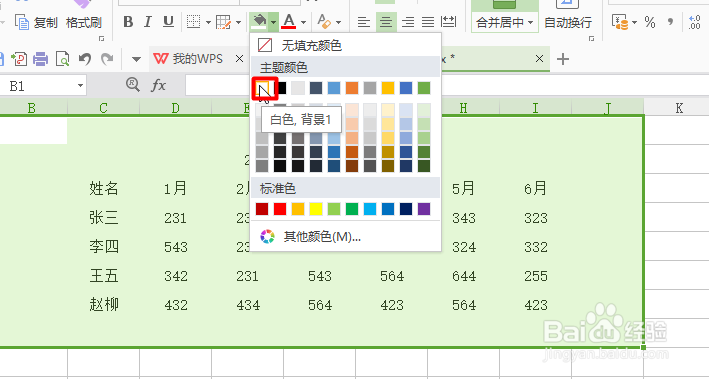
Task: Redo the last action
Action: 107,59
